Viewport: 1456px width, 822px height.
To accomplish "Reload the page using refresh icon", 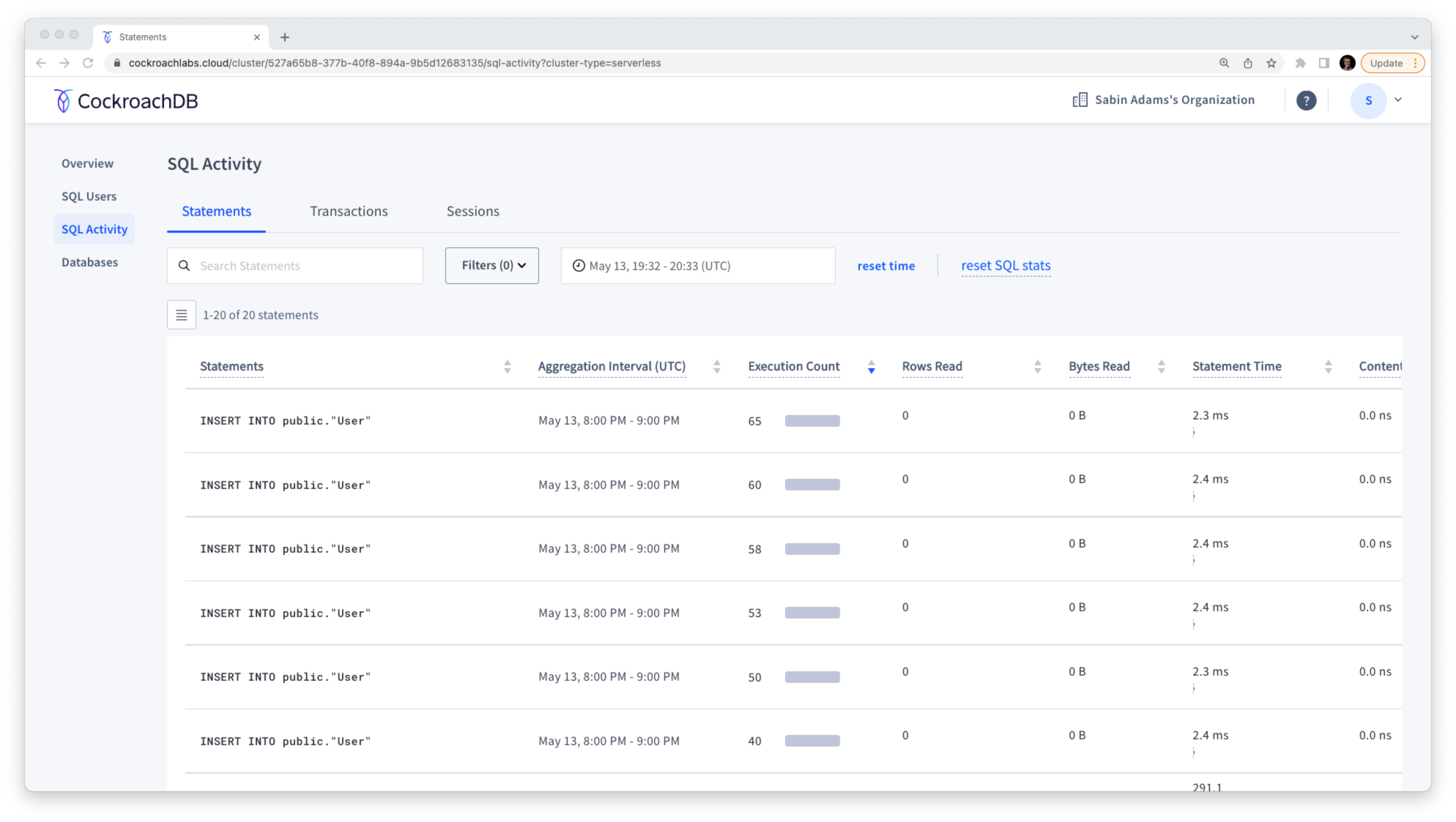I will (x=88, y=63).
